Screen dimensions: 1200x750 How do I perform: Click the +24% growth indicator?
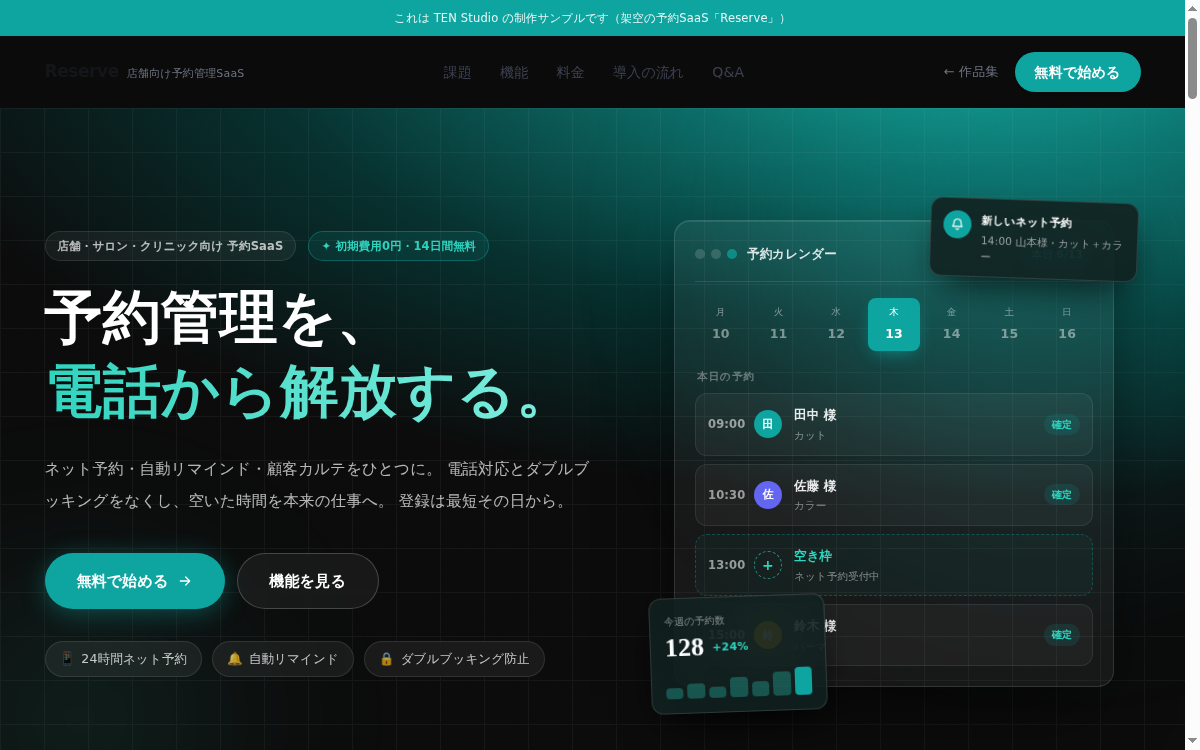tap(730, 646)
